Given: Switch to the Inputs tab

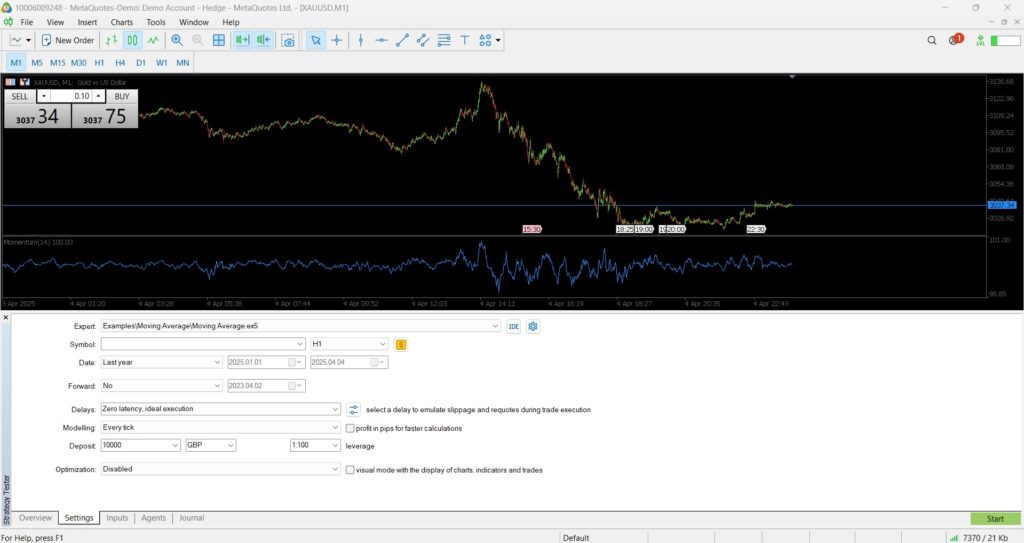Looking at the screenshot, I should tap(117, 518).
